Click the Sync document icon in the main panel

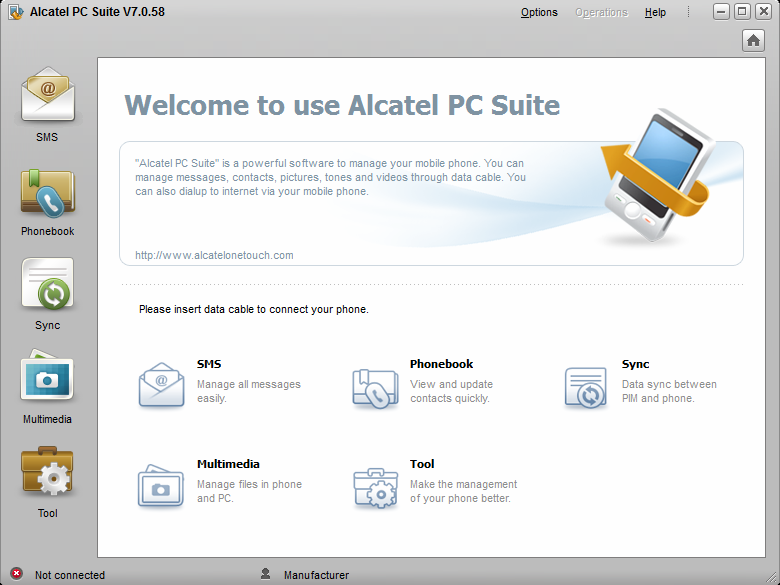pos(585,388)
